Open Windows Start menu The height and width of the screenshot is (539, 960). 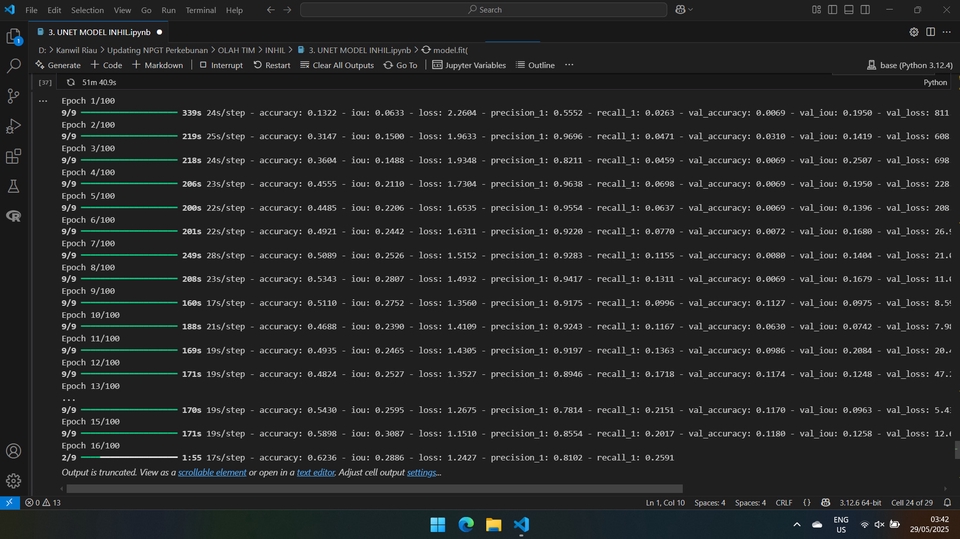click(x=438, y=524)
